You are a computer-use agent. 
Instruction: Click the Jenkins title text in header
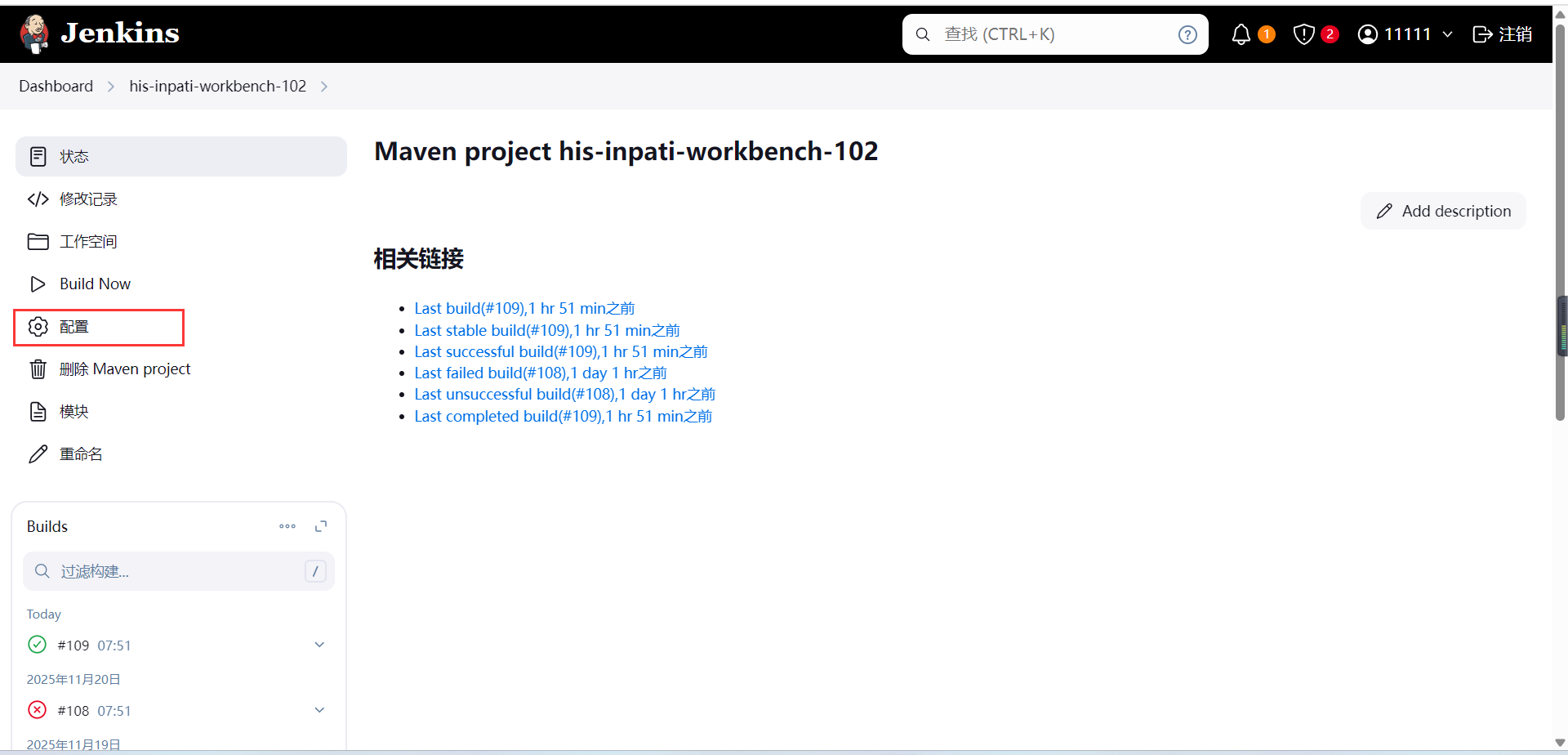click(x=120, y=33)
